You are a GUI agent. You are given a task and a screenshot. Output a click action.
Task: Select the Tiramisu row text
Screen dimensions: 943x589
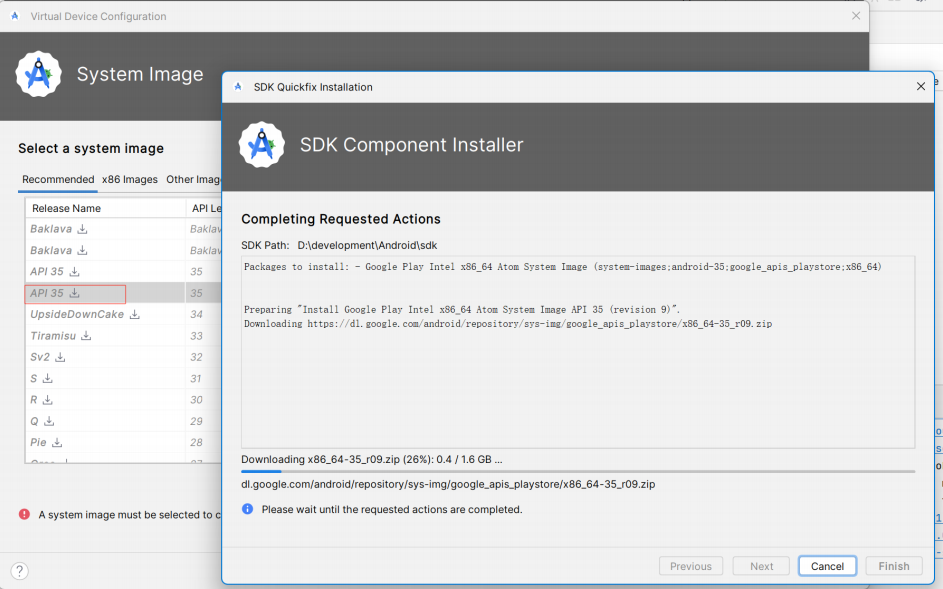(53, 336)
